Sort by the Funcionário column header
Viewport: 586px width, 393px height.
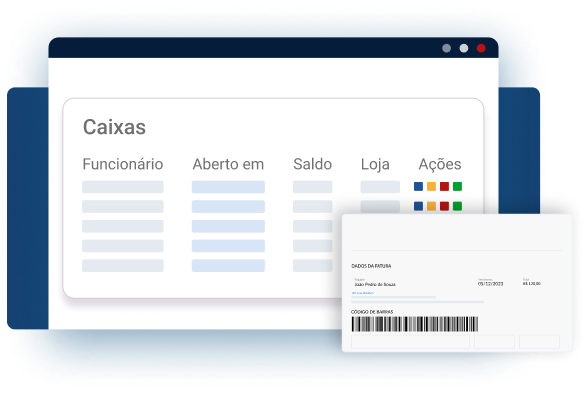click(123, 164)
